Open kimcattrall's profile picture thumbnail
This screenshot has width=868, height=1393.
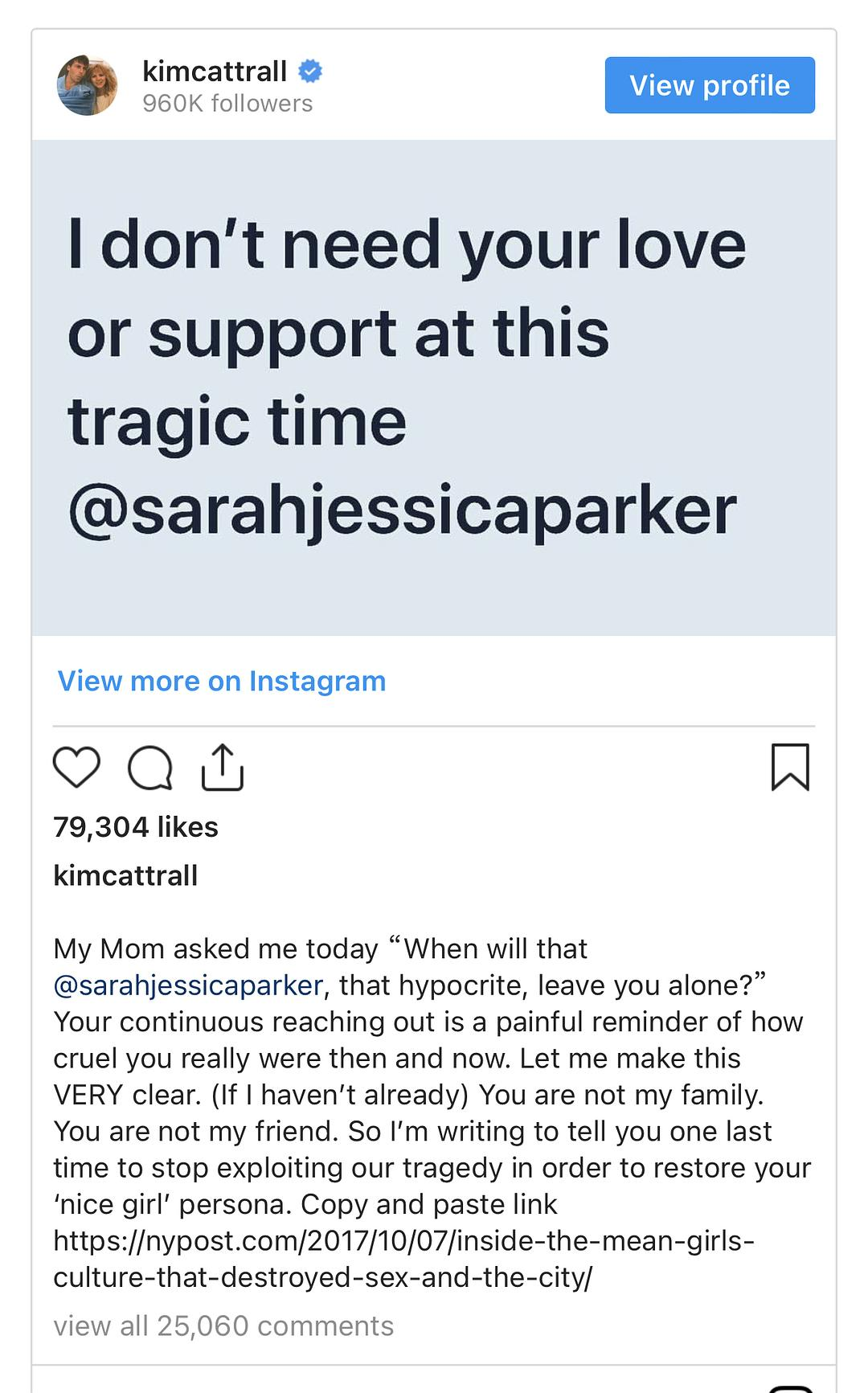88,85
